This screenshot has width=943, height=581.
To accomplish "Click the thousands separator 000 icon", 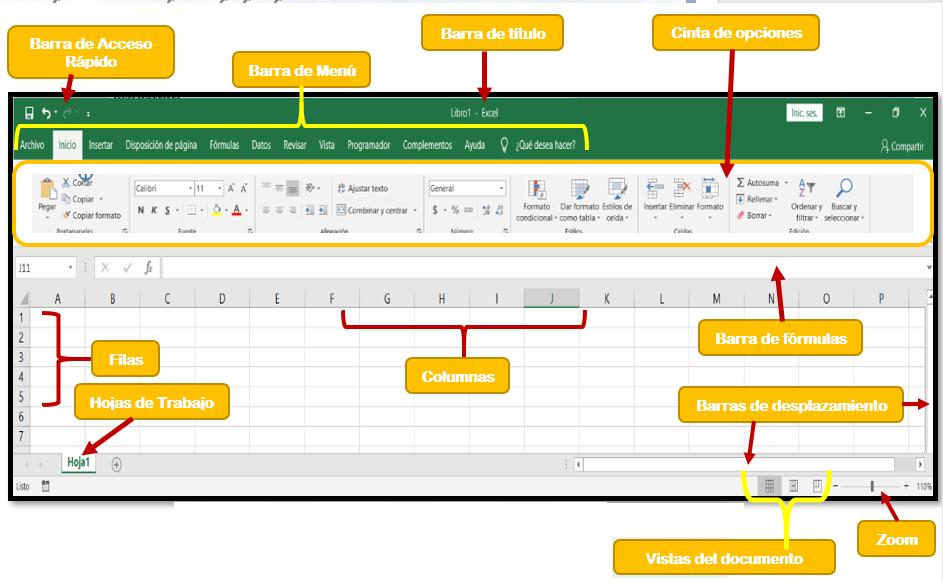I will [x=468, y=210].
